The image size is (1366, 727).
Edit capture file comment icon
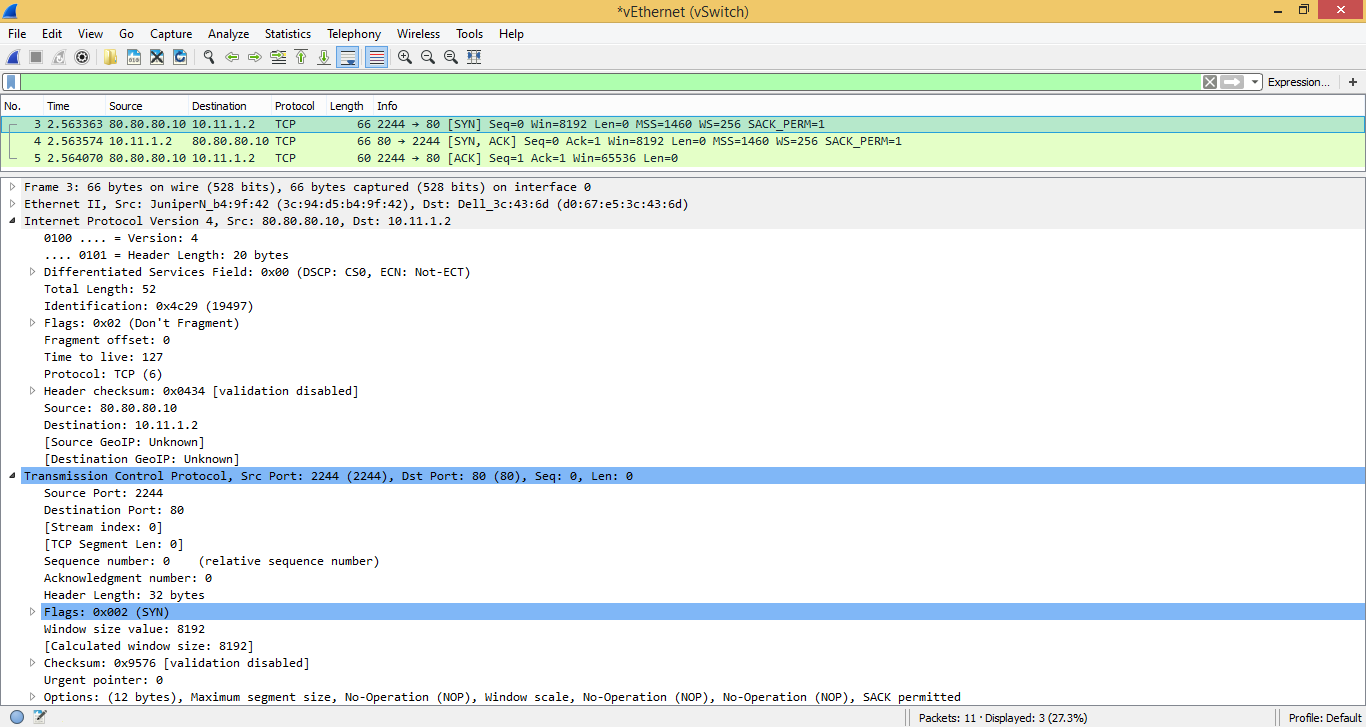pyautogui.click(x=40, y=716)
